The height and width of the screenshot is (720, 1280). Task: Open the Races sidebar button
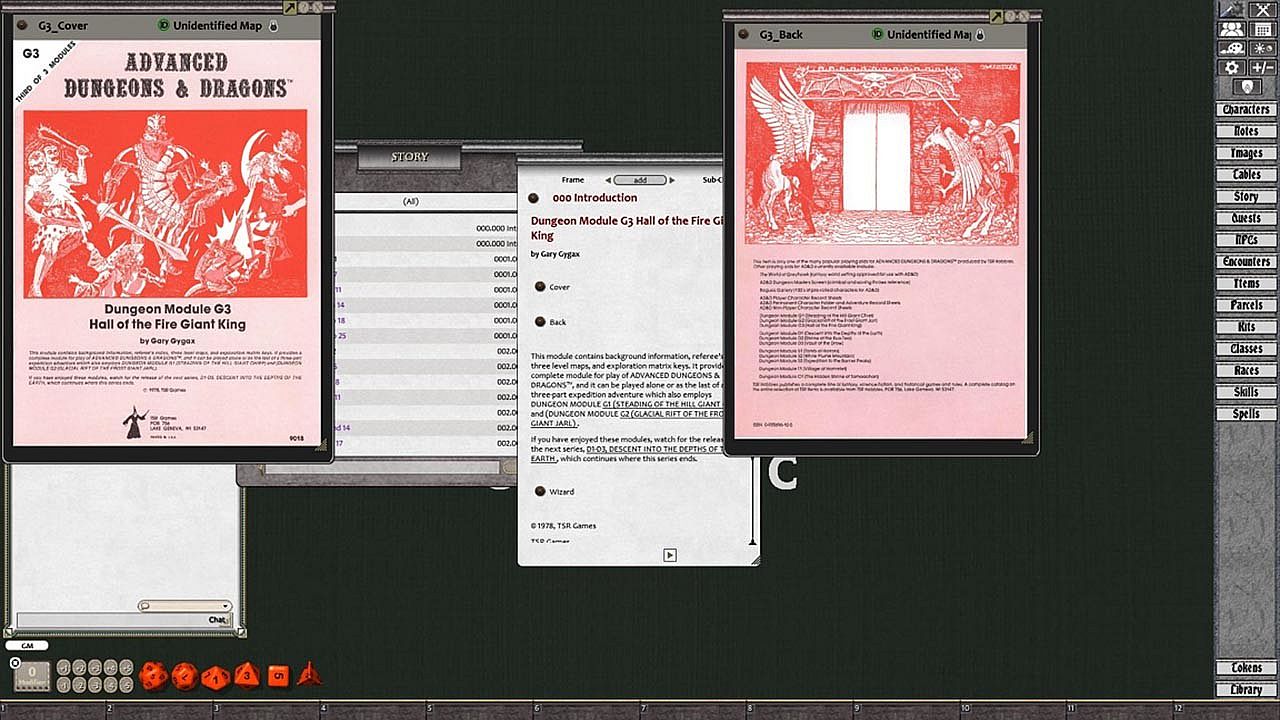click(1245, 371)
